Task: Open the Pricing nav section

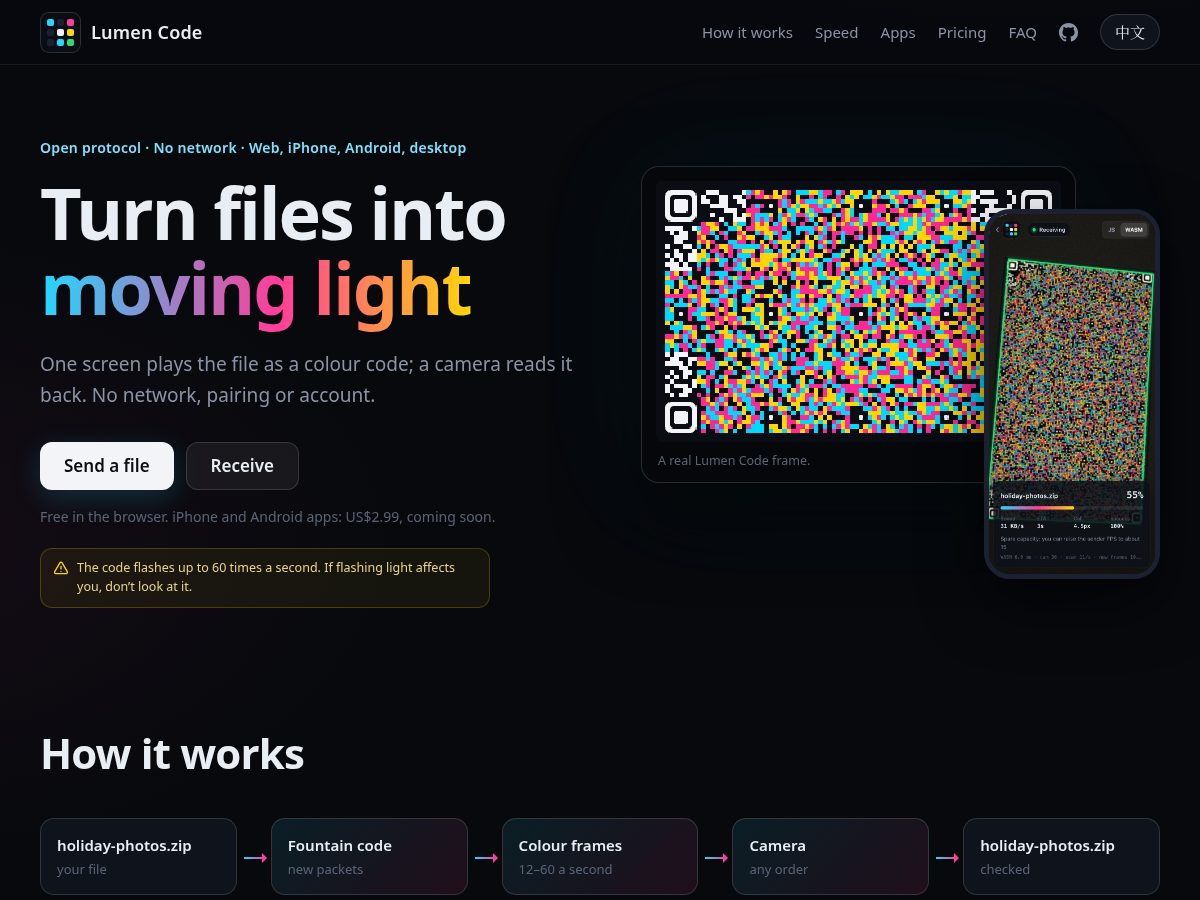Action: (962, 33)
